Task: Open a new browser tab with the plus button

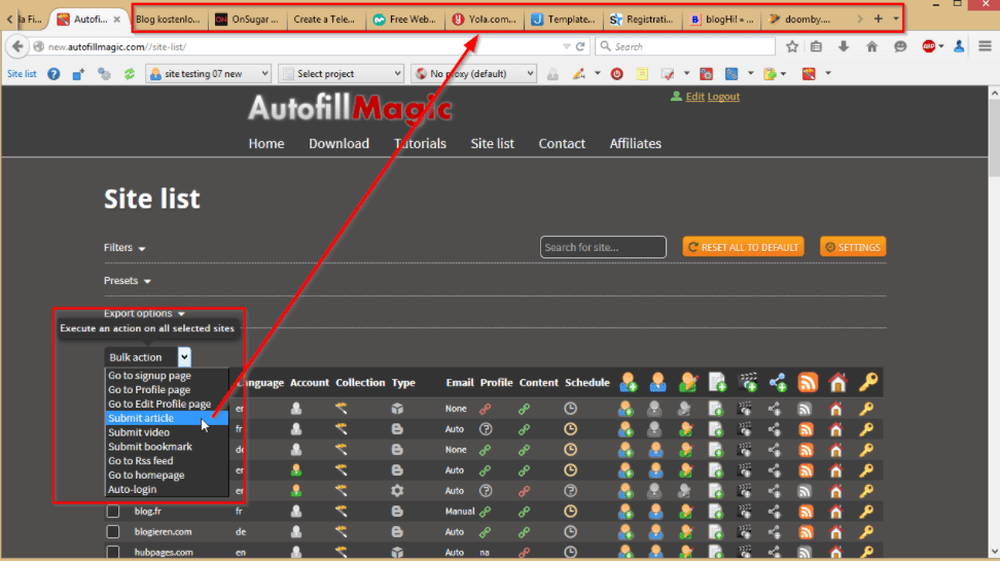Action: pyautogui.click(x=878, y=19)
